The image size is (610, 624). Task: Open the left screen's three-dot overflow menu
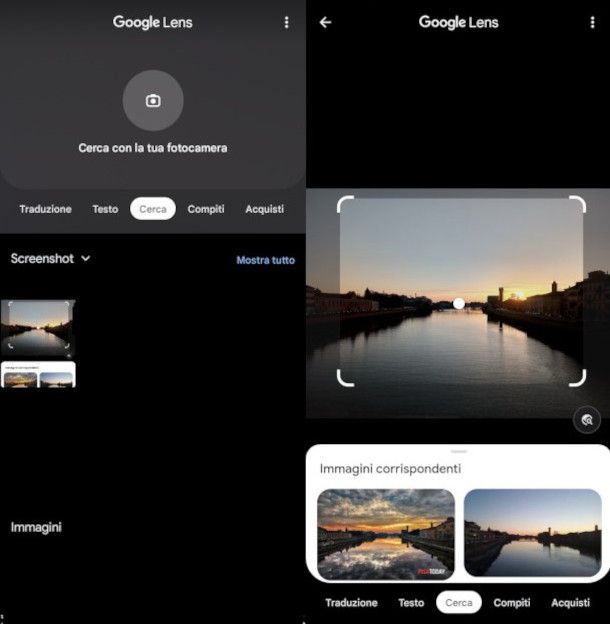286,22
